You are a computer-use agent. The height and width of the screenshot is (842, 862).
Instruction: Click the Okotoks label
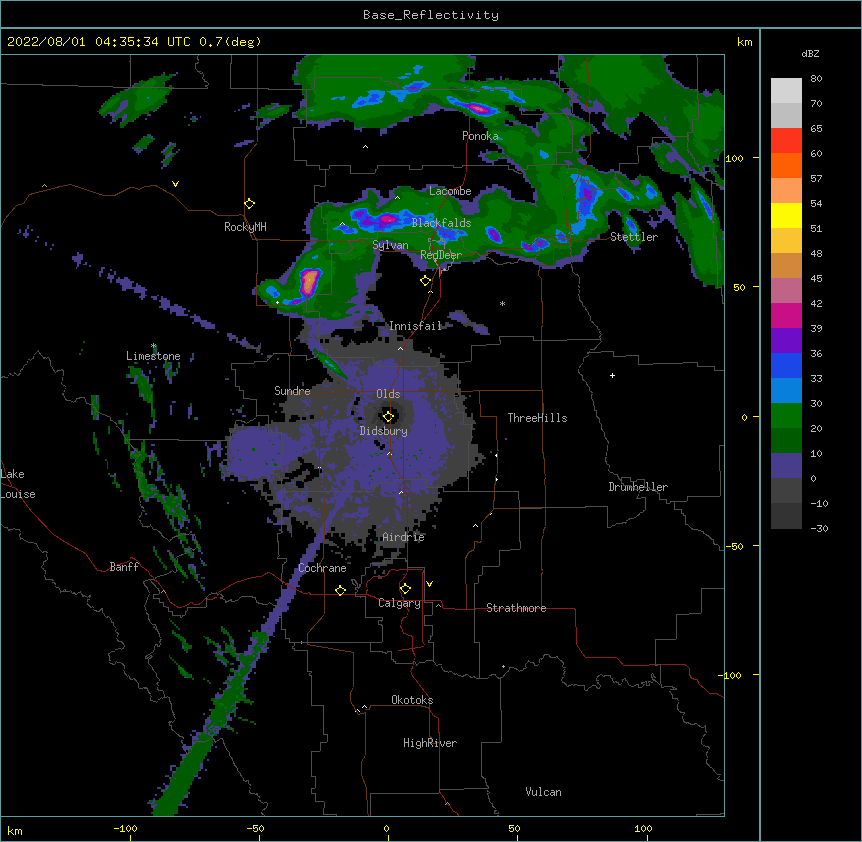pyautogui.click(x=412, y=700)
